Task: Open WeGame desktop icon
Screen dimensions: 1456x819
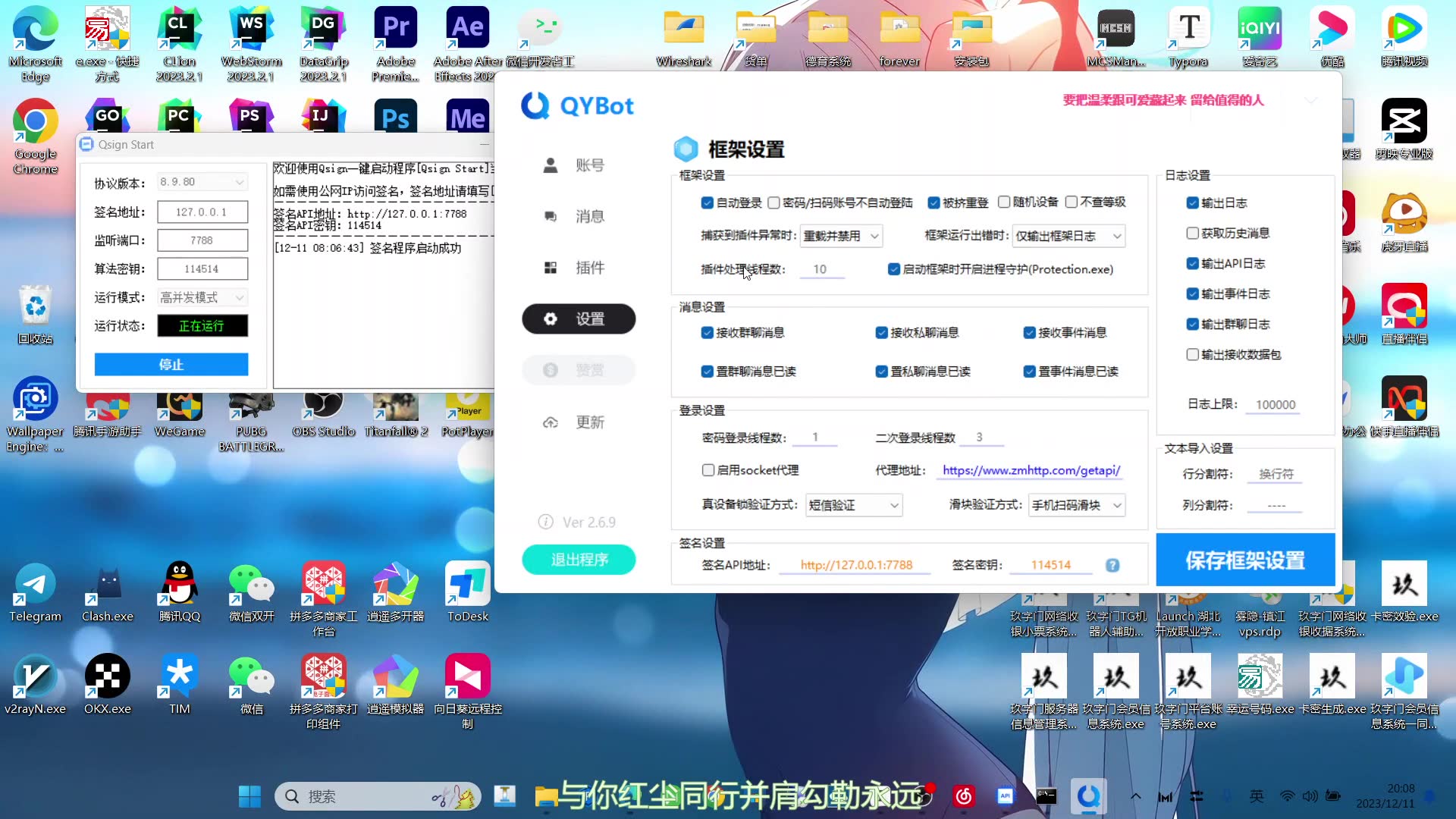Action: pyautogui.click(x=180, y=413)
